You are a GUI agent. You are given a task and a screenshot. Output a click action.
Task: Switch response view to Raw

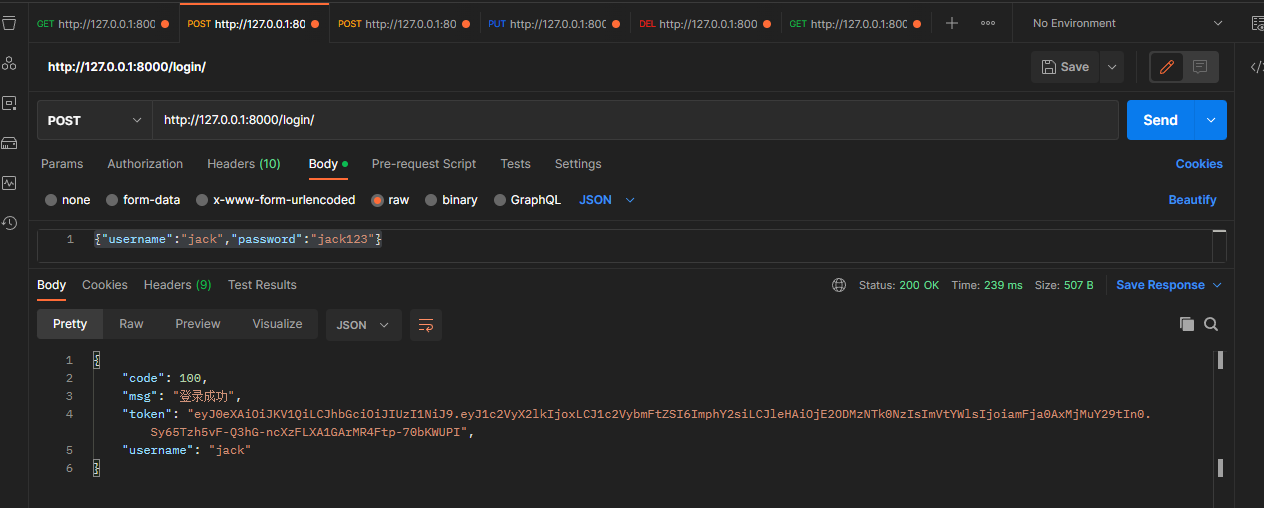(x=131, y=324)
